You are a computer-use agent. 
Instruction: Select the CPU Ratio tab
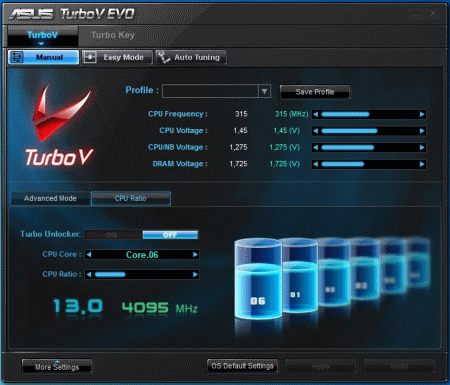tap(131, 198)
